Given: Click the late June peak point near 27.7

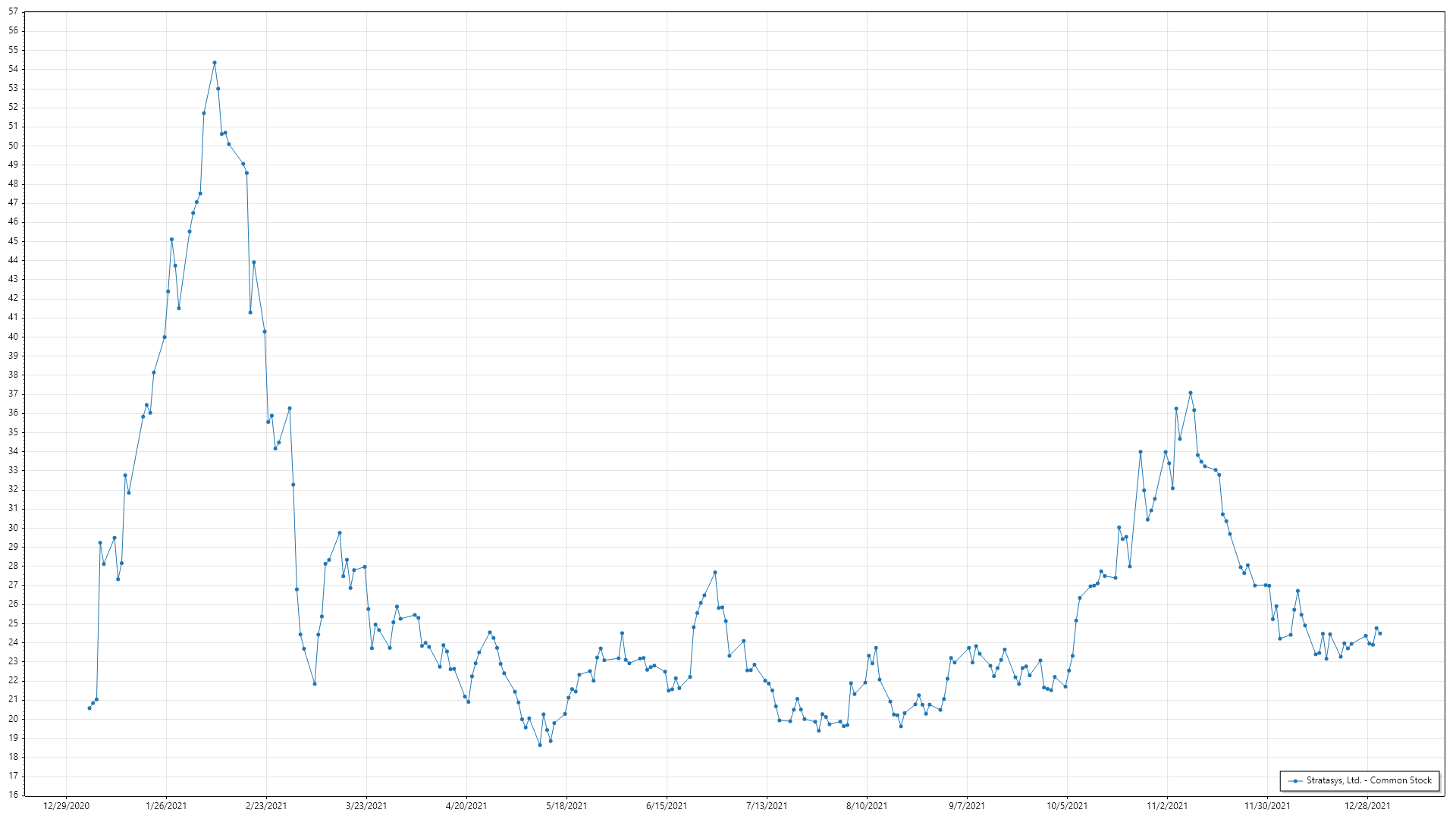Looking at the screenshot, I should [x=715, y=573].
